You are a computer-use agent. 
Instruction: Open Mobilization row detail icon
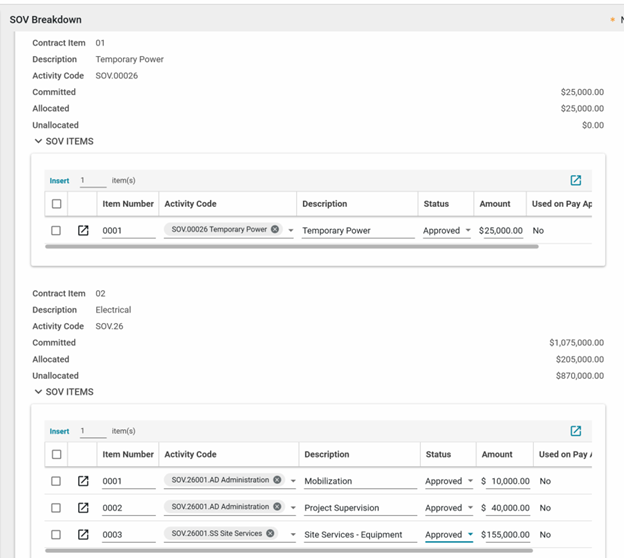(83, 481)
